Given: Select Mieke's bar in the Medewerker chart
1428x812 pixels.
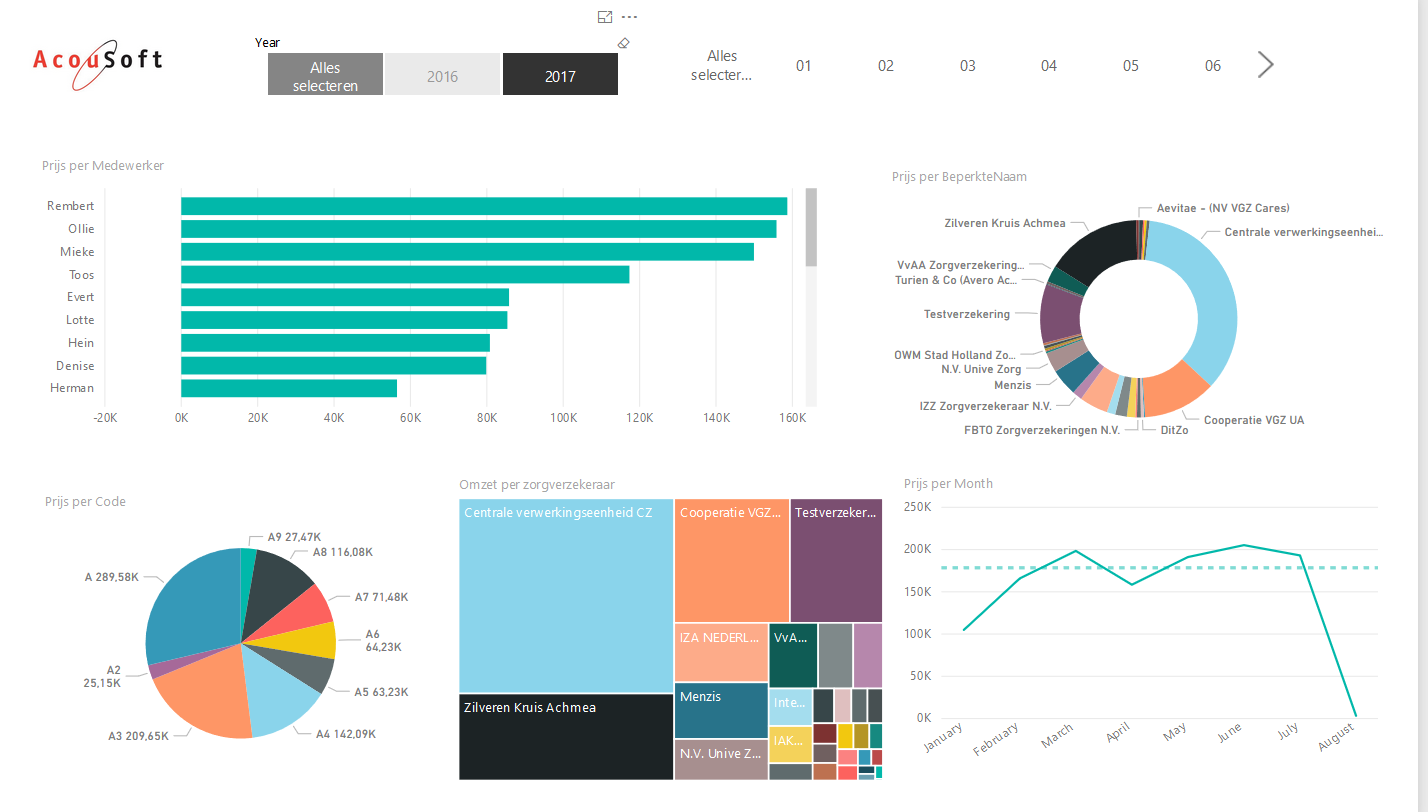Looking at the screenshot, I should (x=467, y=252).
